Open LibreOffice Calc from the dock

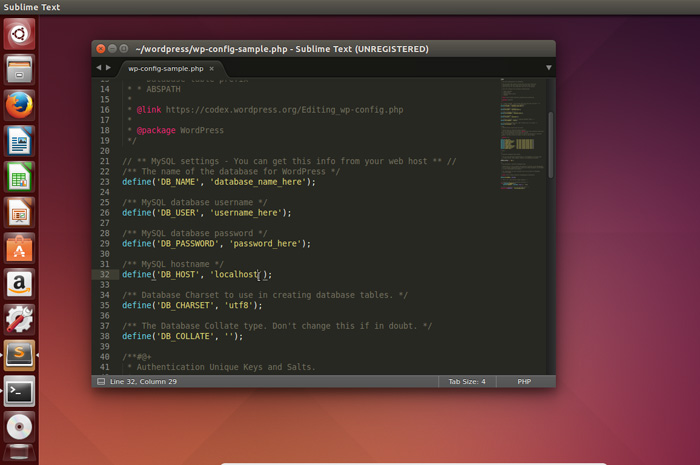[x=19, y=177]
